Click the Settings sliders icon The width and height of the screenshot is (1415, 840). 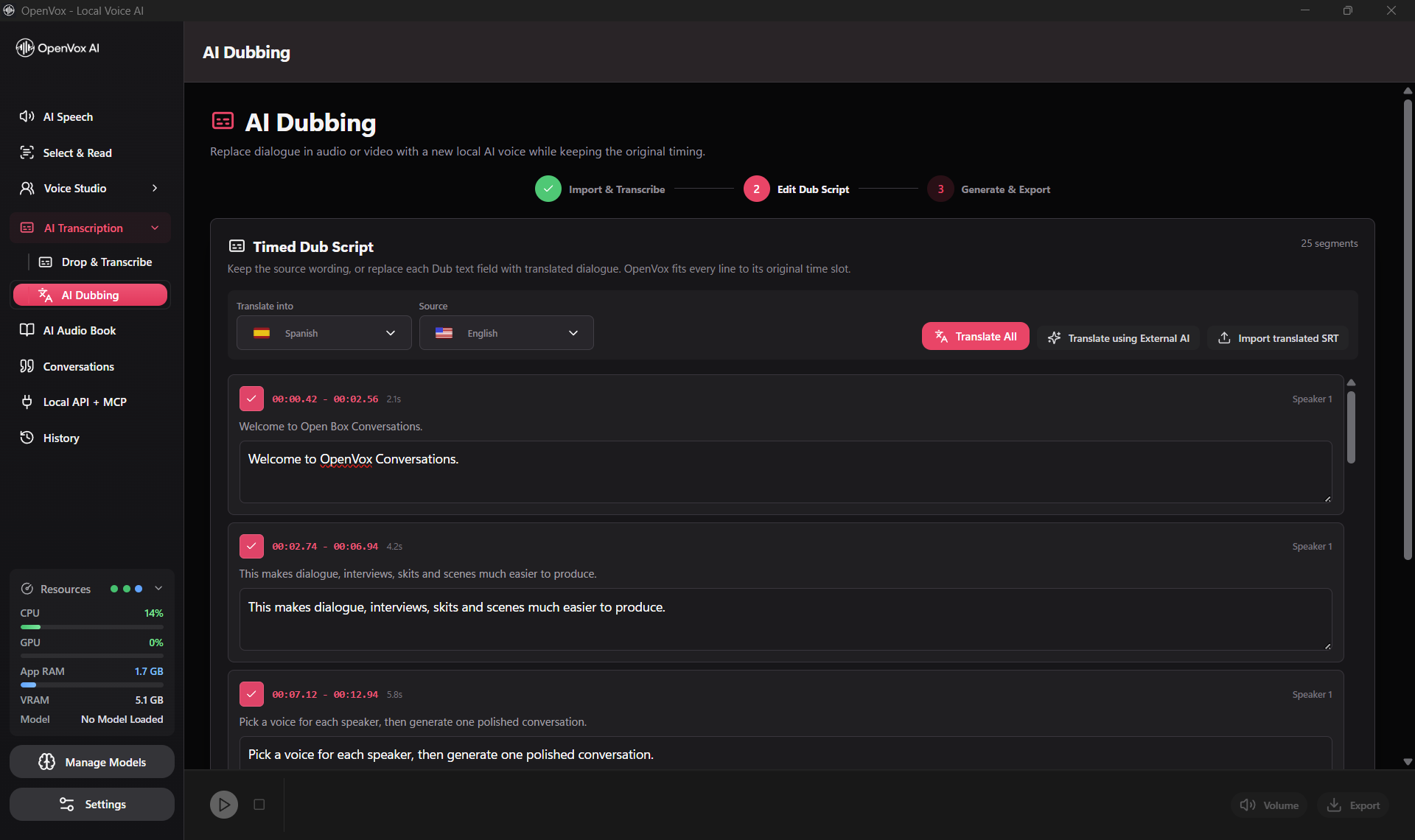67,805
